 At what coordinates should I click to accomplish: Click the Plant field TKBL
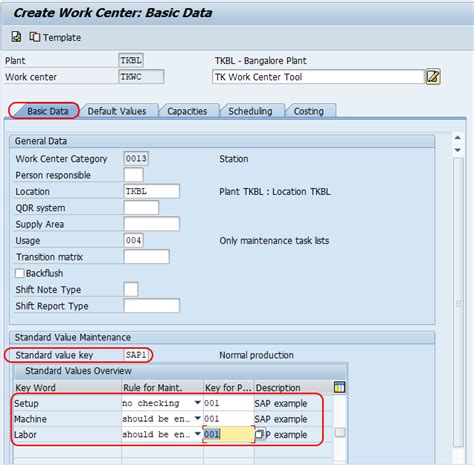click(131, 60)
